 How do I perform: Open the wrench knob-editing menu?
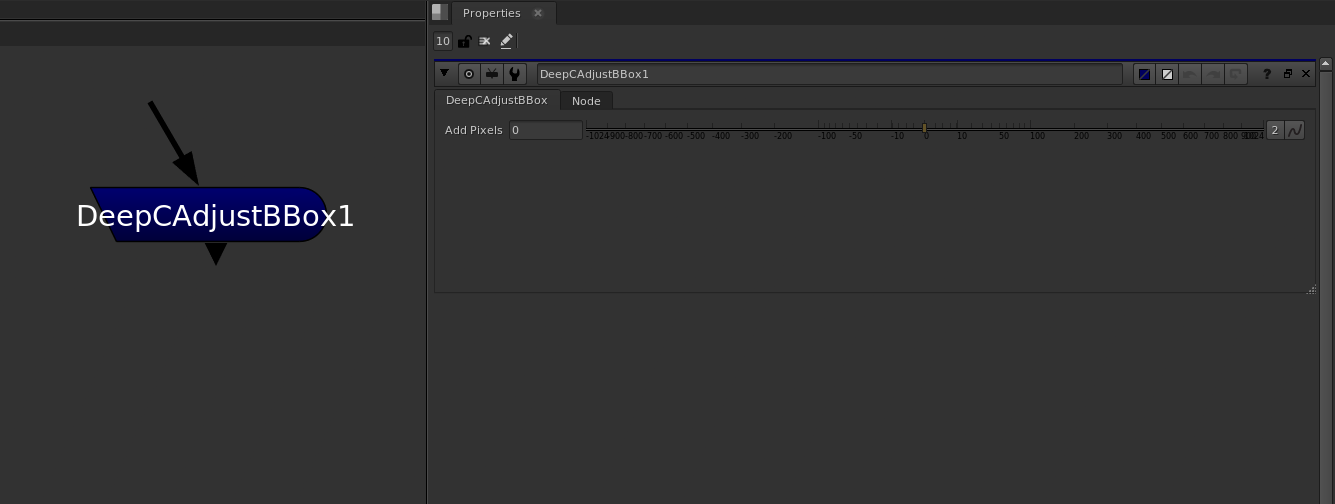click(514, 74)
